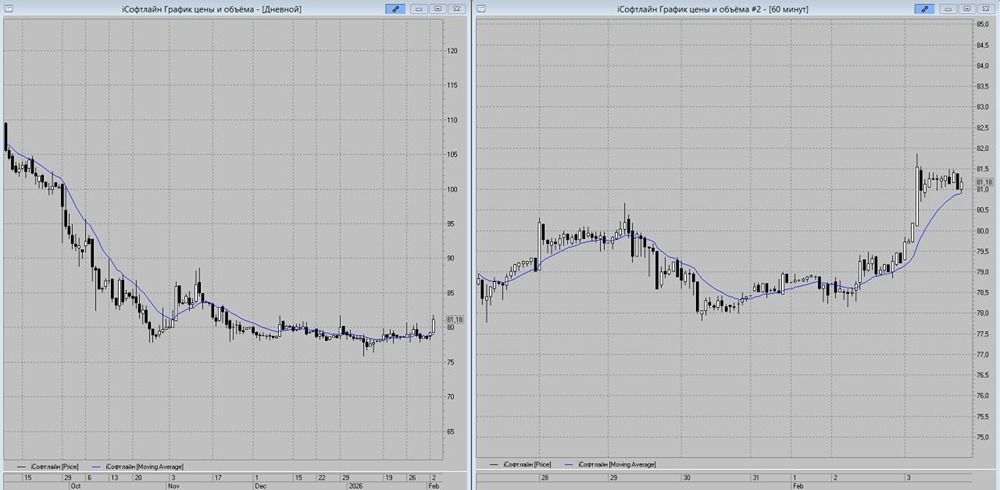
Task: Click the 84.0 level on hourly price axis
Action: click(983, 66)
